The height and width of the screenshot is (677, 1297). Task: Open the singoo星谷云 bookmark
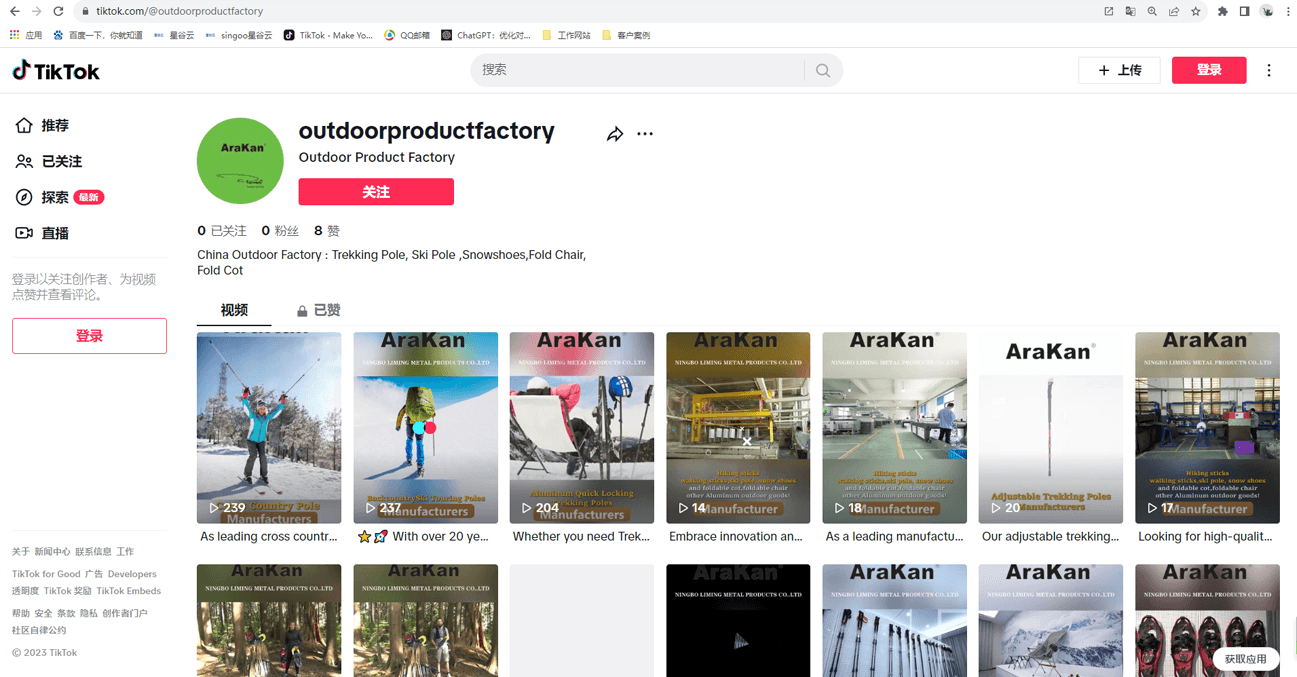(x=238, y=35)
